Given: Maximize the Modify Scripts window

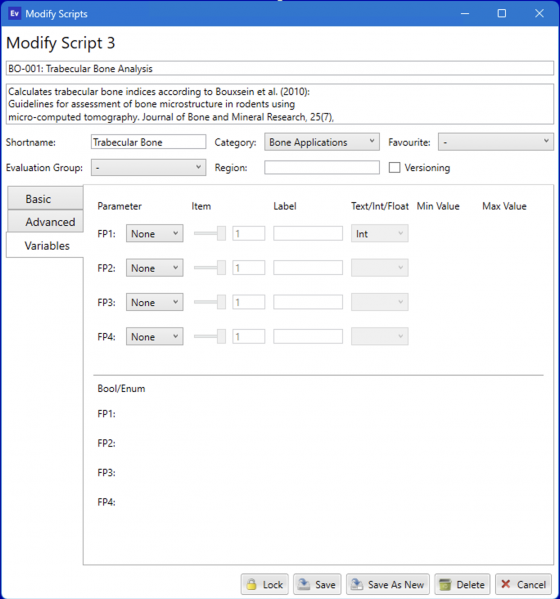Looking at the screenshot, I should point(502,14).
